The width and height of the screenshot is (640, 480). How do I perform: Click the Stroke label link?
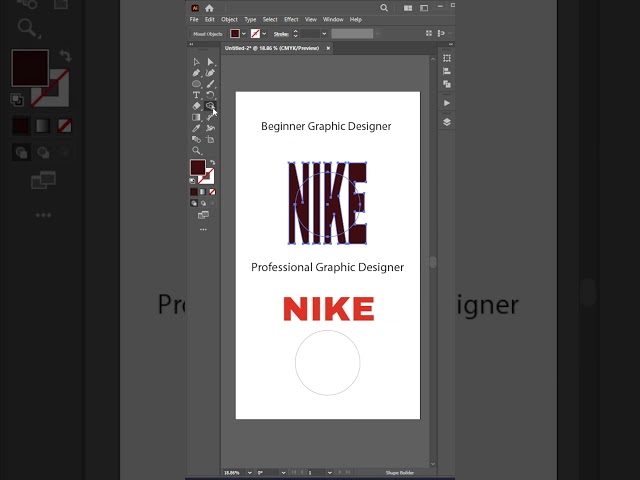pyautogui.click(x=281, y=34)
